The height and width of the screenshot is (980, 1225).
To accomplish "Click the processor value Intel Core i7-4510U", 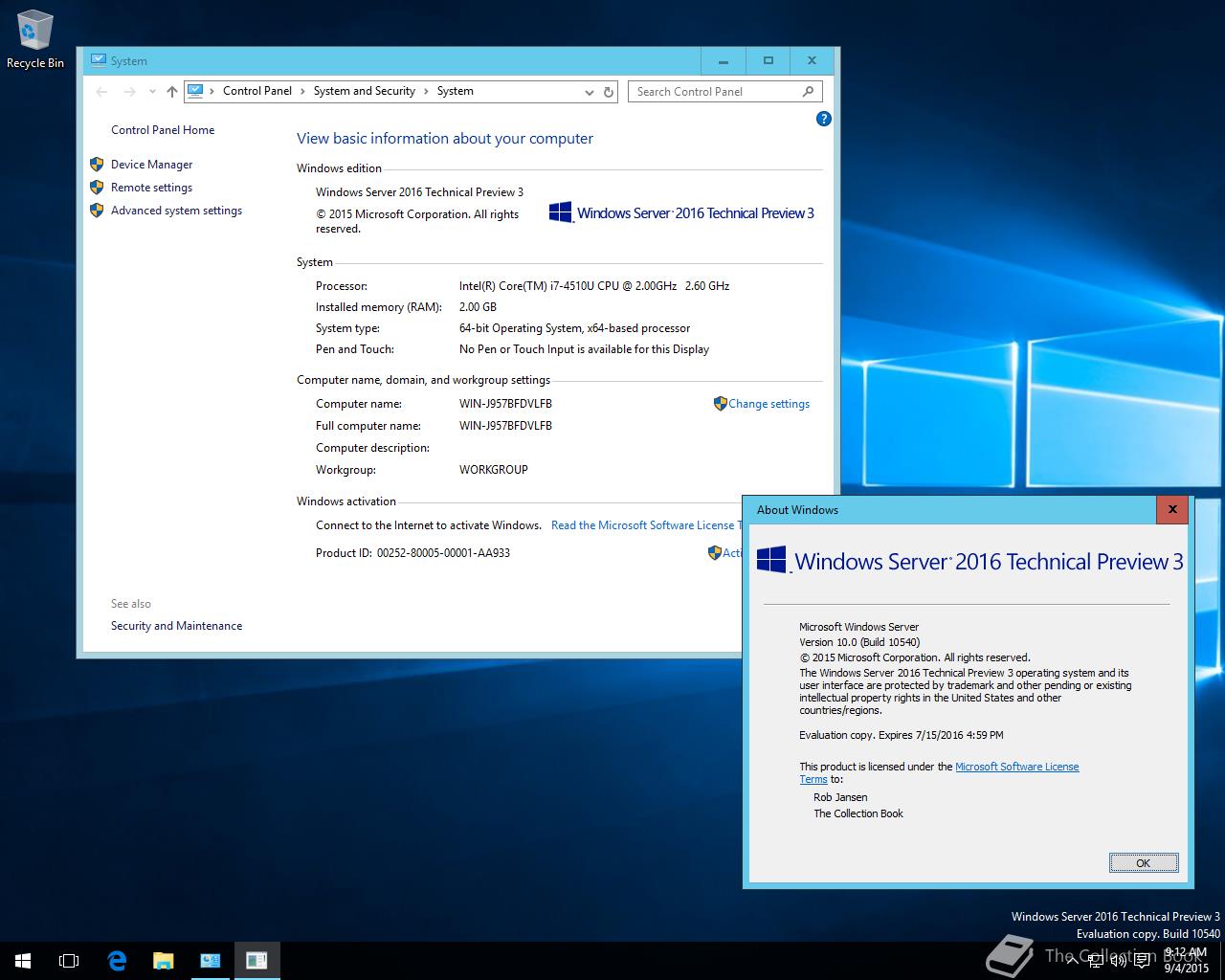I will 594,286.
